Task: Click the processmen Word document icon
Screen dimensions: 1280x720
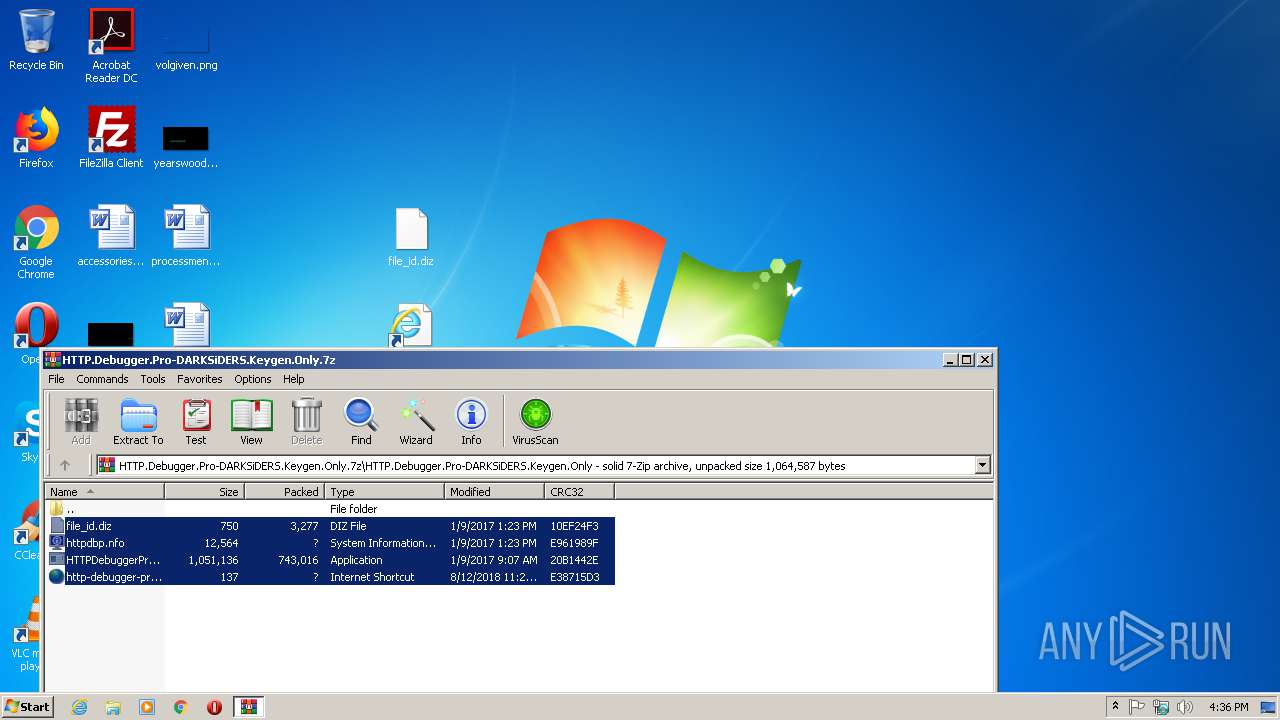Action: 186,236
